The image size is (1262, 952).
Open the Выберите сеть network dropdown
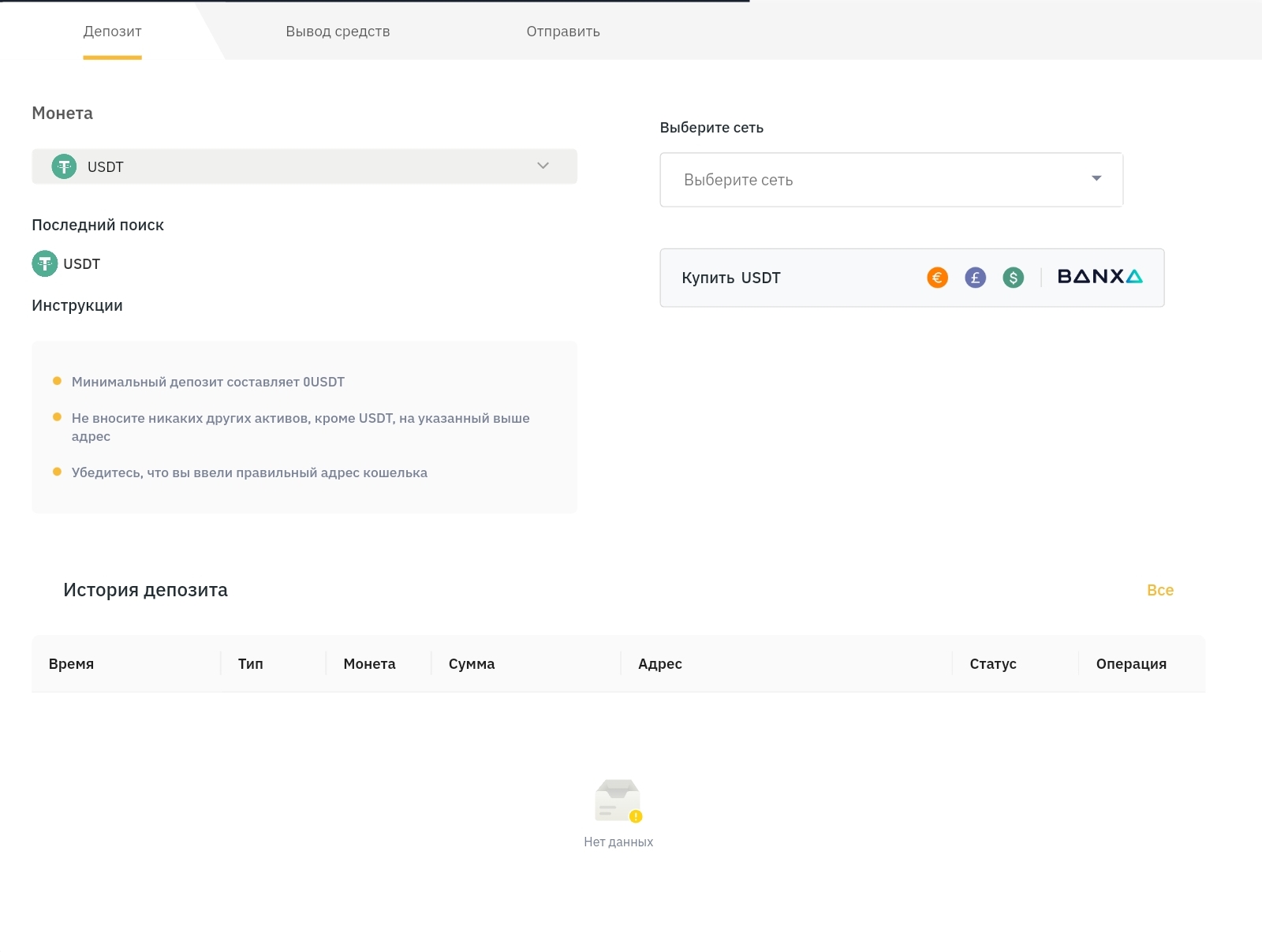click(891, 180)
